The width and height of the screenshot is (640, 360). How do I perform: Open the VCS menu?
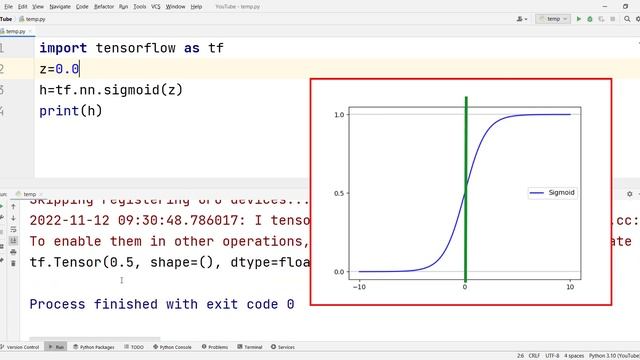click(156, 7)
